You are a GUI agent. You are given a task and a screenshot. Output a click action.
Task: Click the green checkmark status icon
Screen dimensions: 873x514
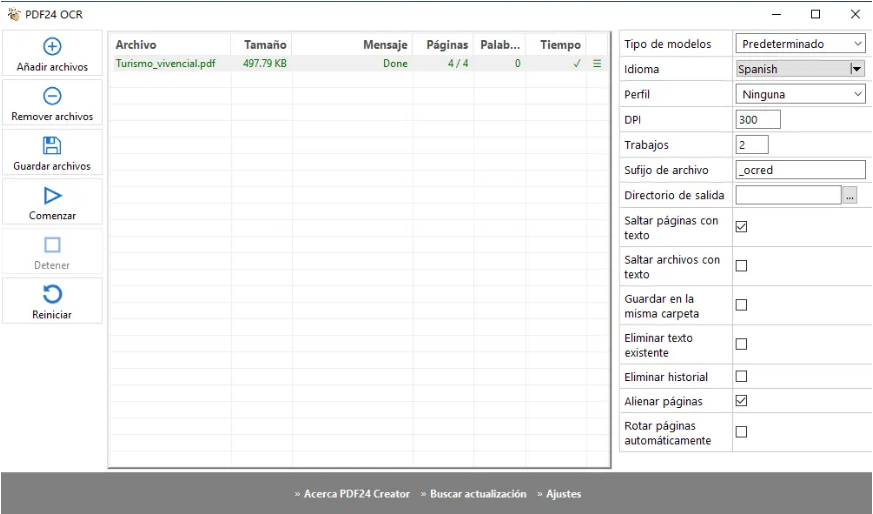coord(577,63)
